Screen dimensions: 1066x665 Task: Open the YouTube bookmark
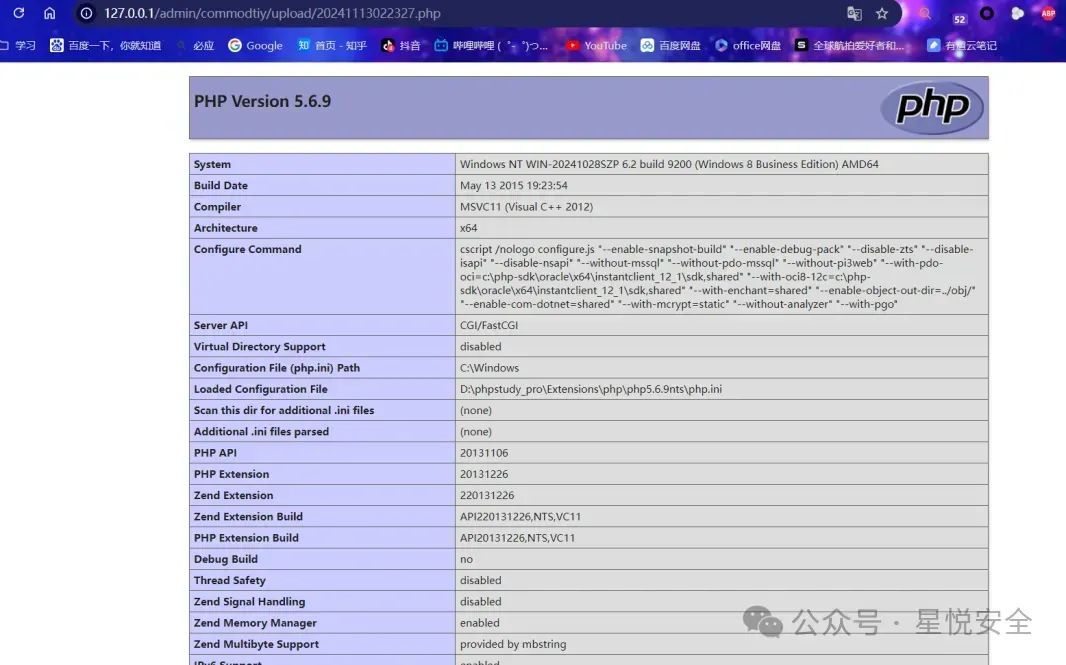pyautogui.click(x=596, y=46)
